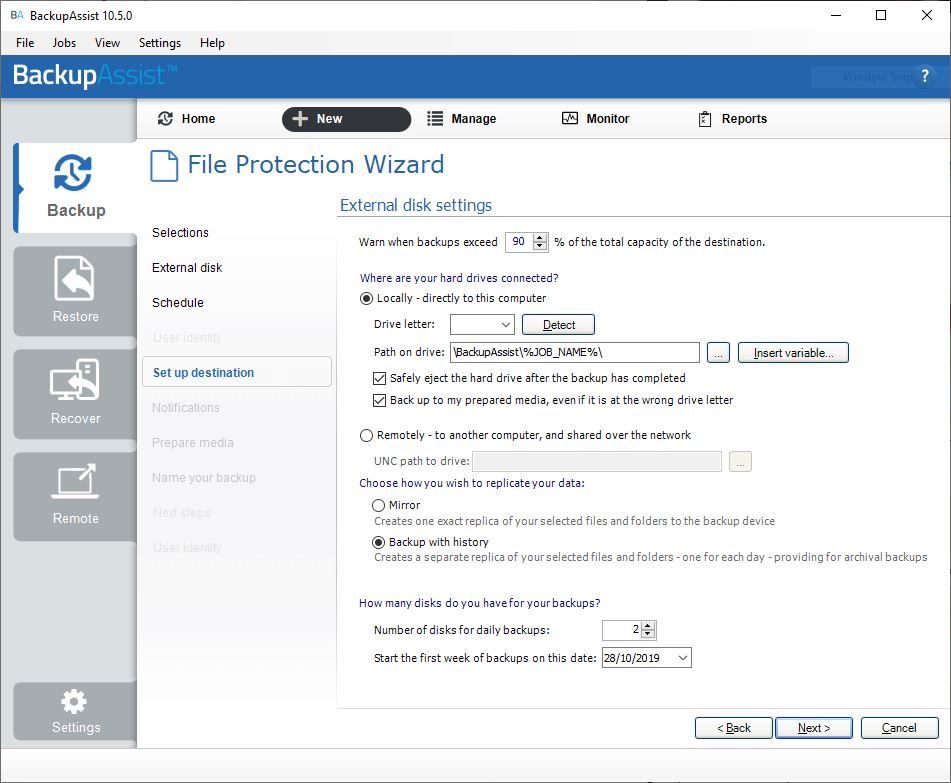Open the Remote section icon

point(75,482)
